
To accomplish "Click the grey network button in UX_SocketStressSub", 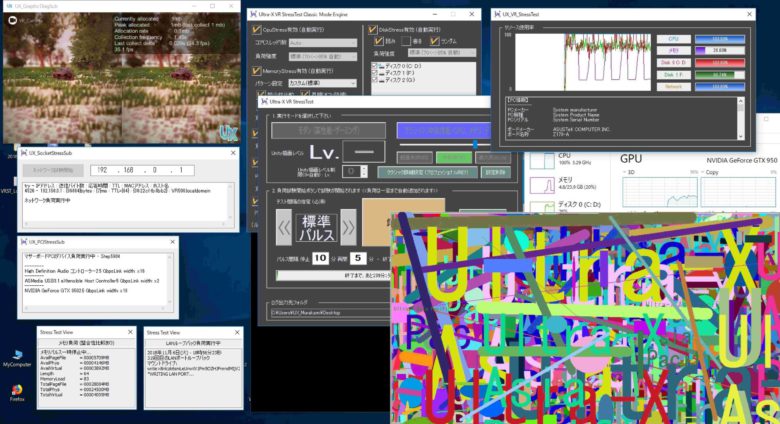I will pyautogui.click(x=53, y=170).
